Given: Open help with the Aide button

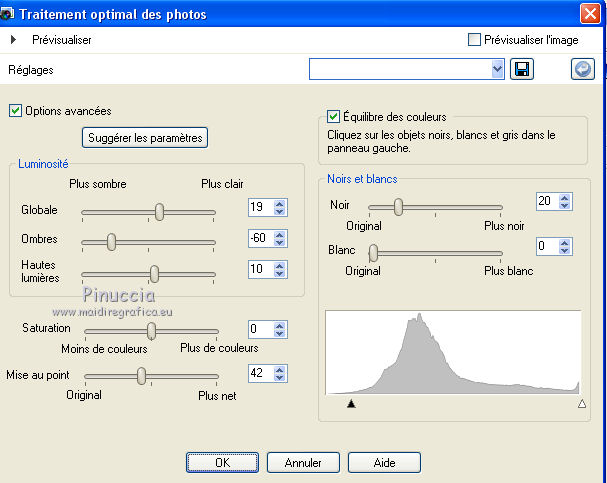Looking at the screenshot, I should (x=384, y=463).
